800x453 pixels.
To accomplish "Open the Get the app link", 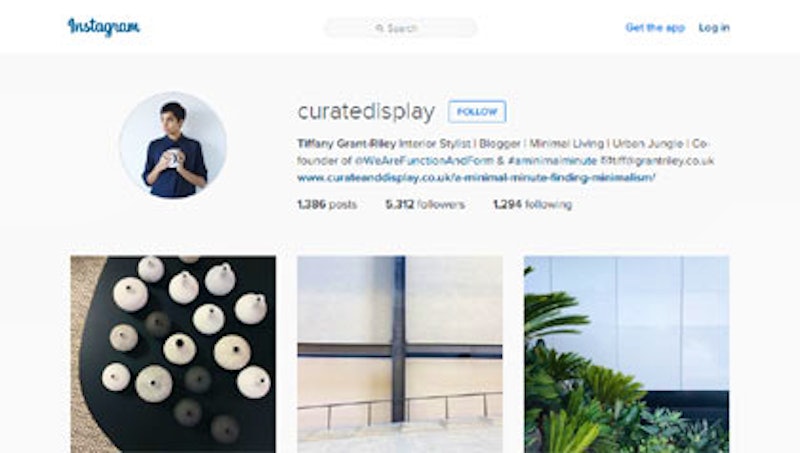I will point(655,28).
